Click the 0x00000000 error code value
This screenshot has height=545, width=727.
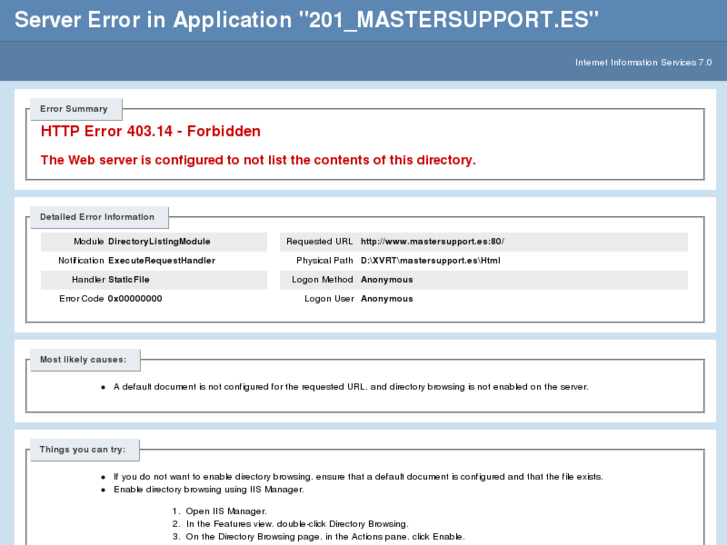point(135,298)
